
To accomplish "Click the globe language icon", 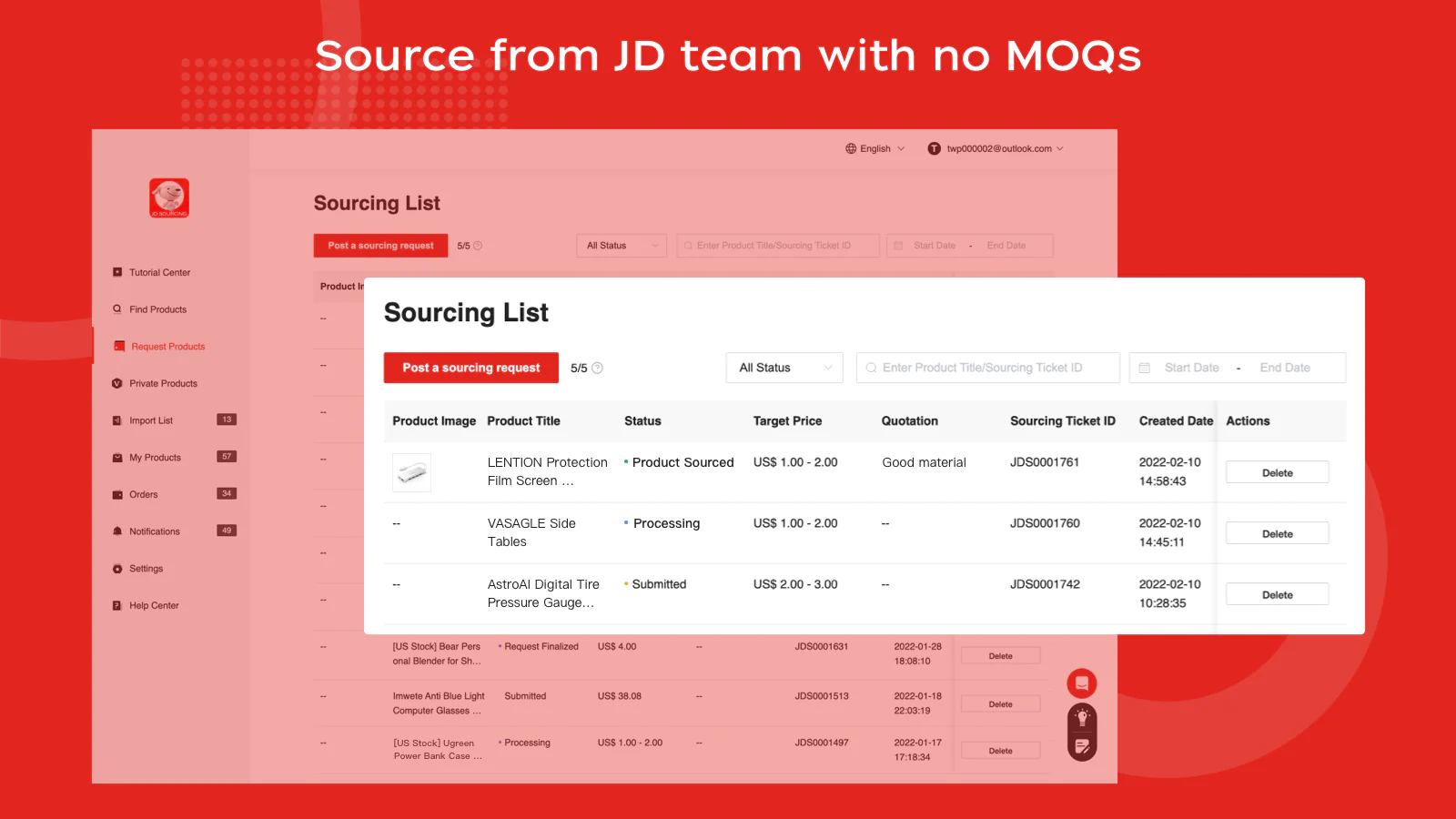I will click(x=851, y=148).
